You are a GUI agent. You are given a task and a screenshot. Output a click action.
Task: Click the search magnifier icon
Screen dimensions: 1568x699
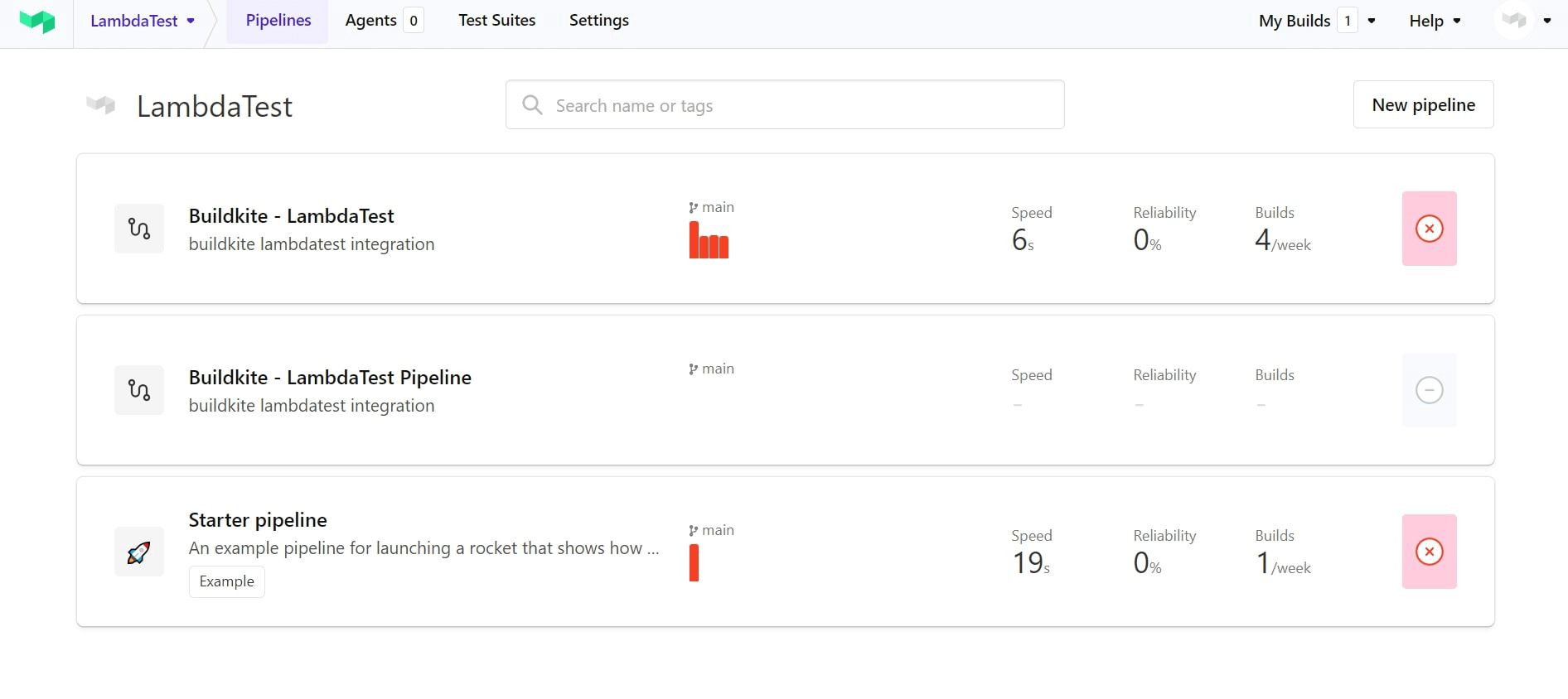click(x=532, y=105)
